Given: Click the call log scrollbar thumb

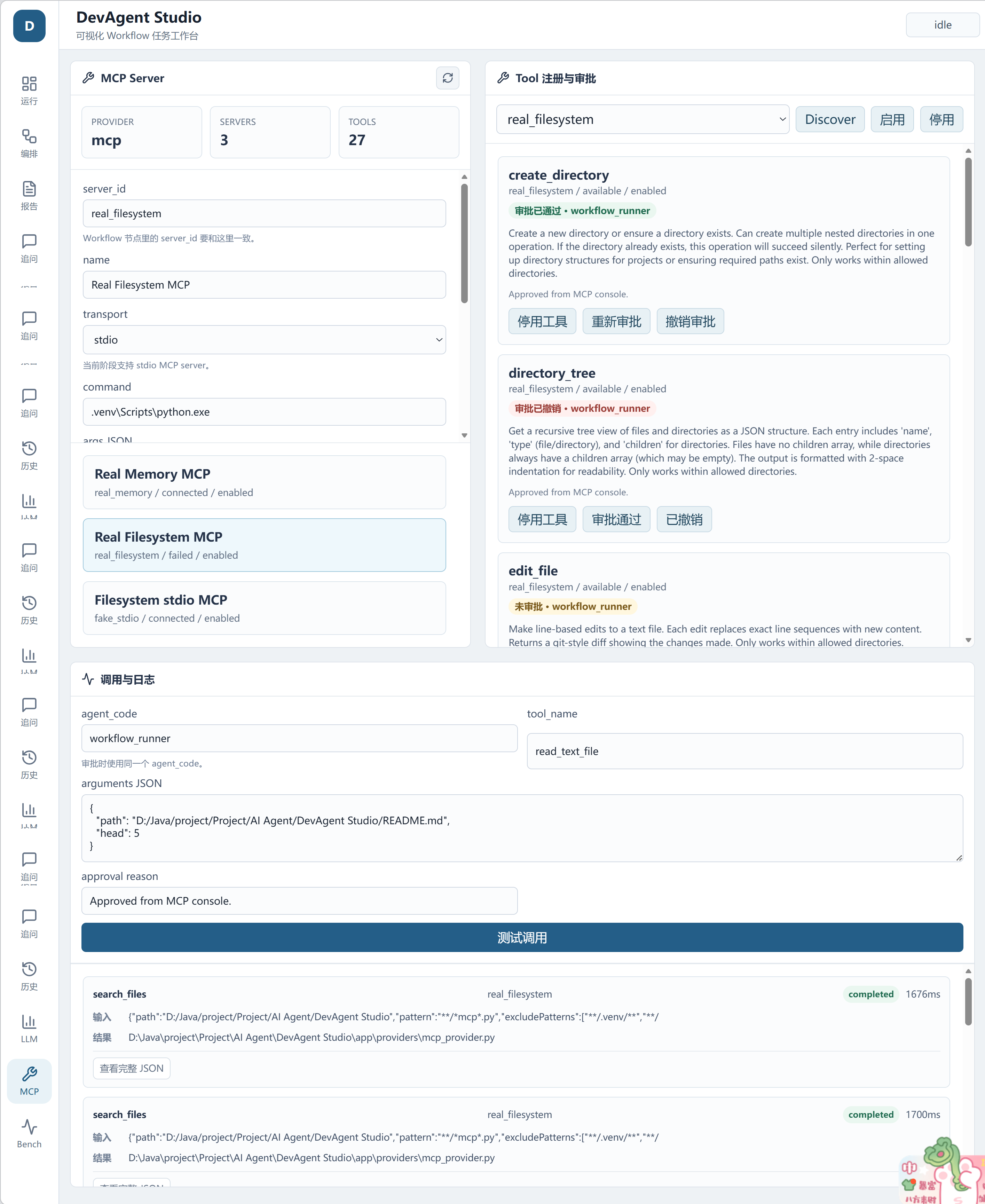Looking at the screenshot, I should tap(968, 1001).
